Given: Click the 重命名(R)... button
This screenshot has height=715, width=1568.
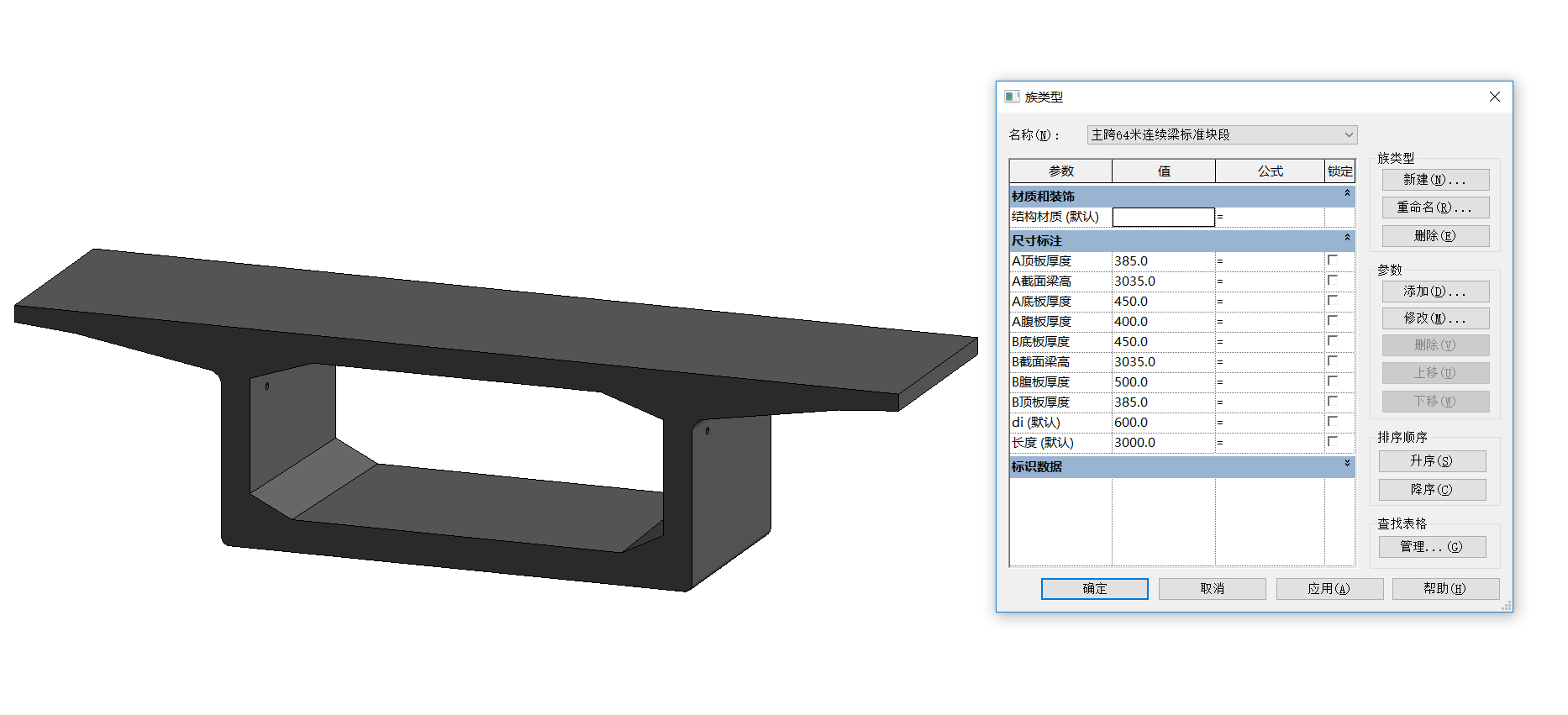Looking at the screenshot, I should [x=1435, y=208].
